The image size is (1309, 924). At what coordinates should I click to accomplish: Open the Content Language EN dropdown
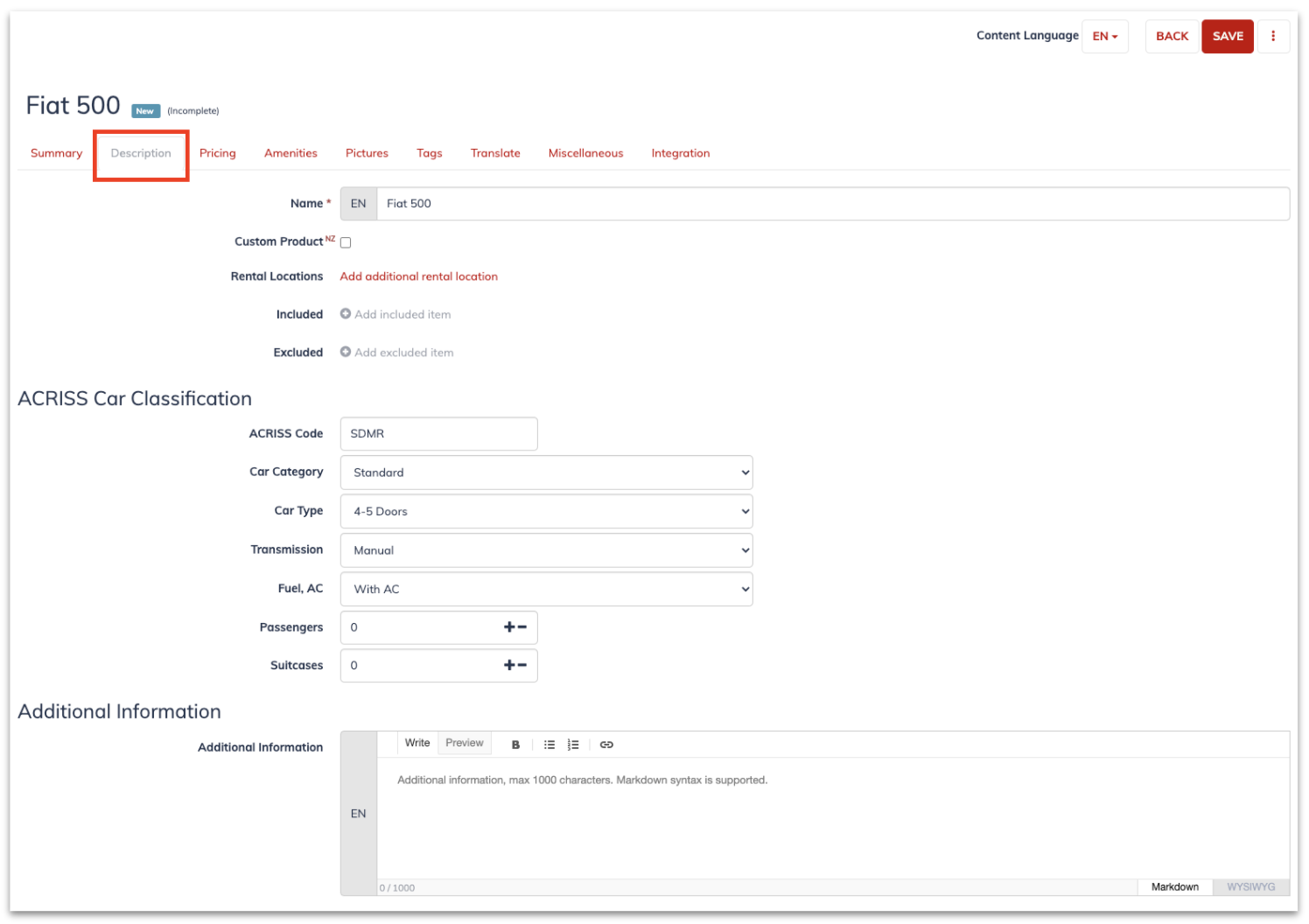(x=1105, y=36)
